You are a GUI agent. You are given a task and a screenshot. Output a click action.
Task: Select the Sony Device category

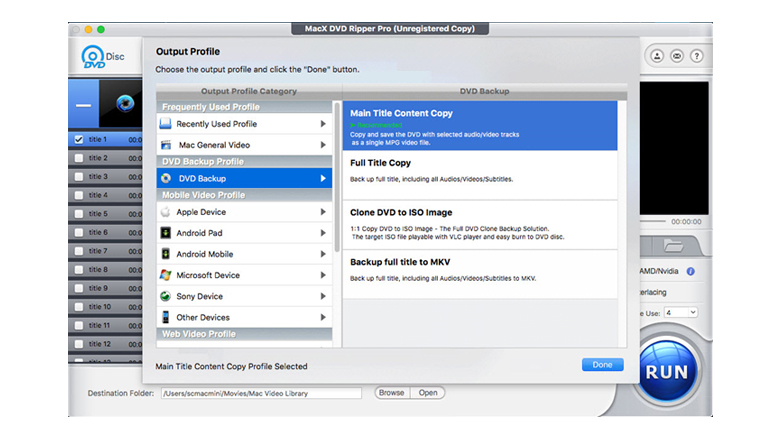244,296
